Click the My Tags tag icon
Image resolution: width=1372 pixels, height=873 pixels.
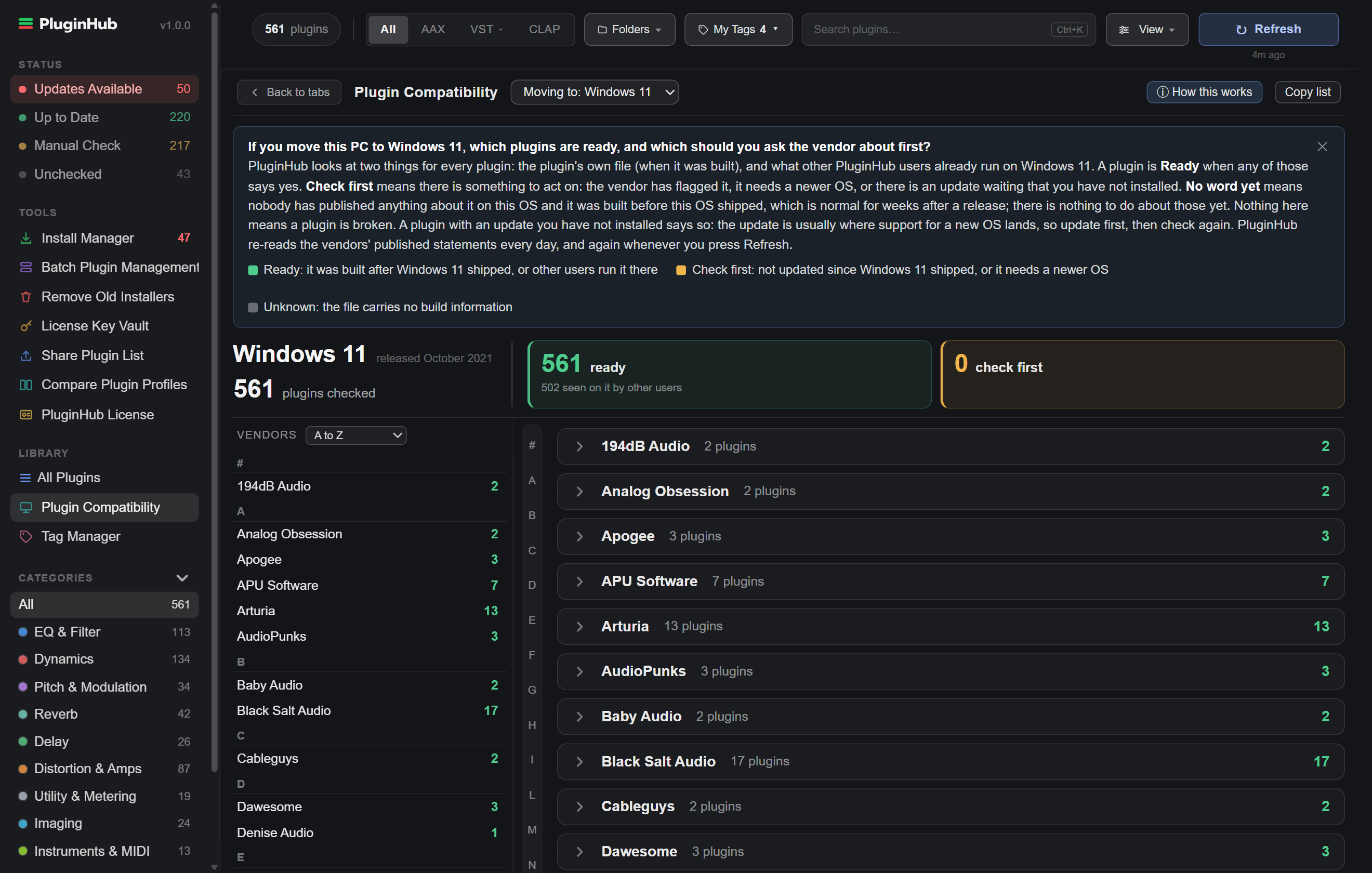coord(703,30)
